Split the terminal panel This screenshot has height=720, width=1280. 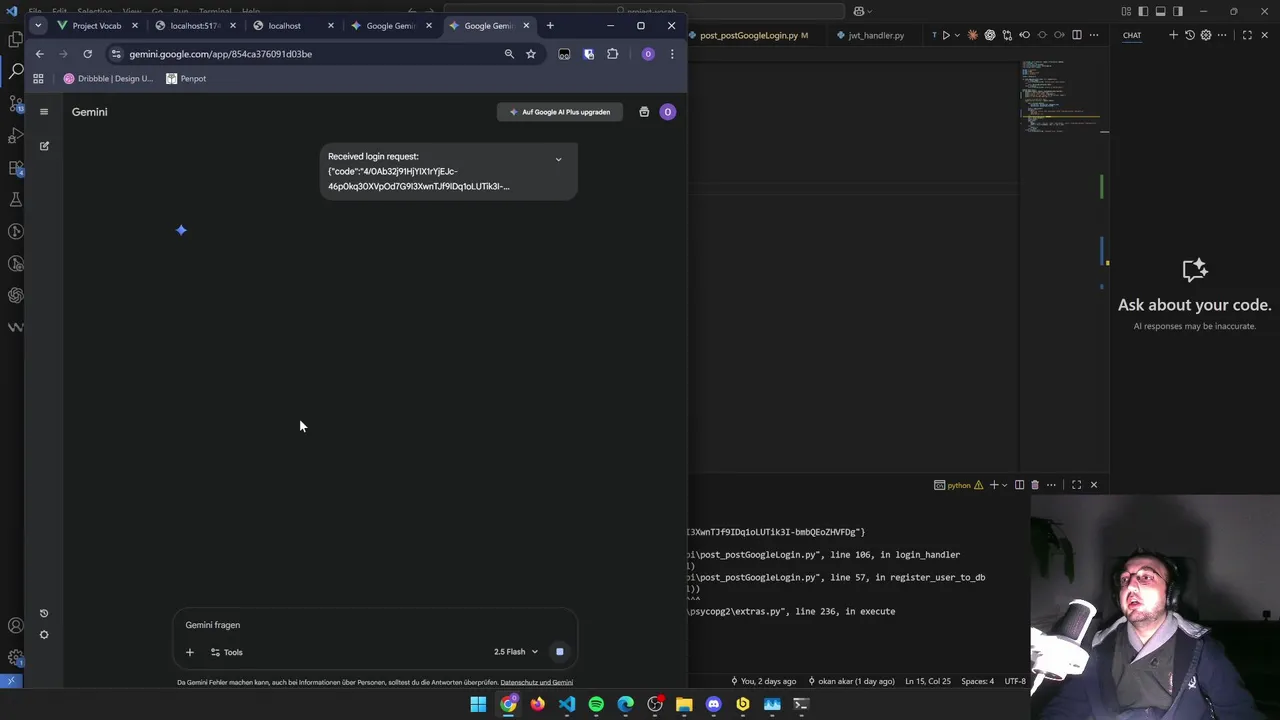pos(1019,485)
